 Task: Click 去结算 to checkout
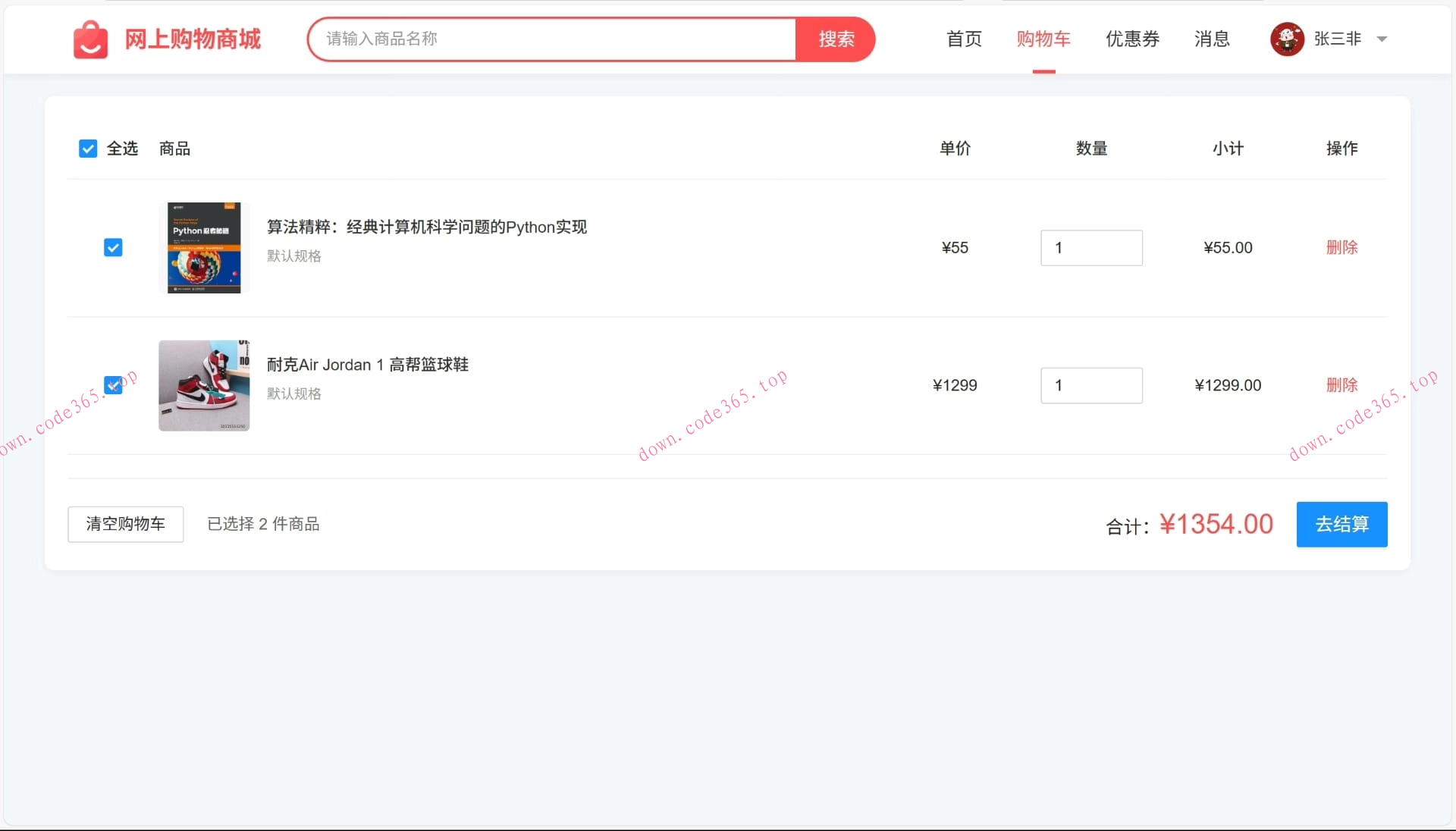coord(1341,524)
